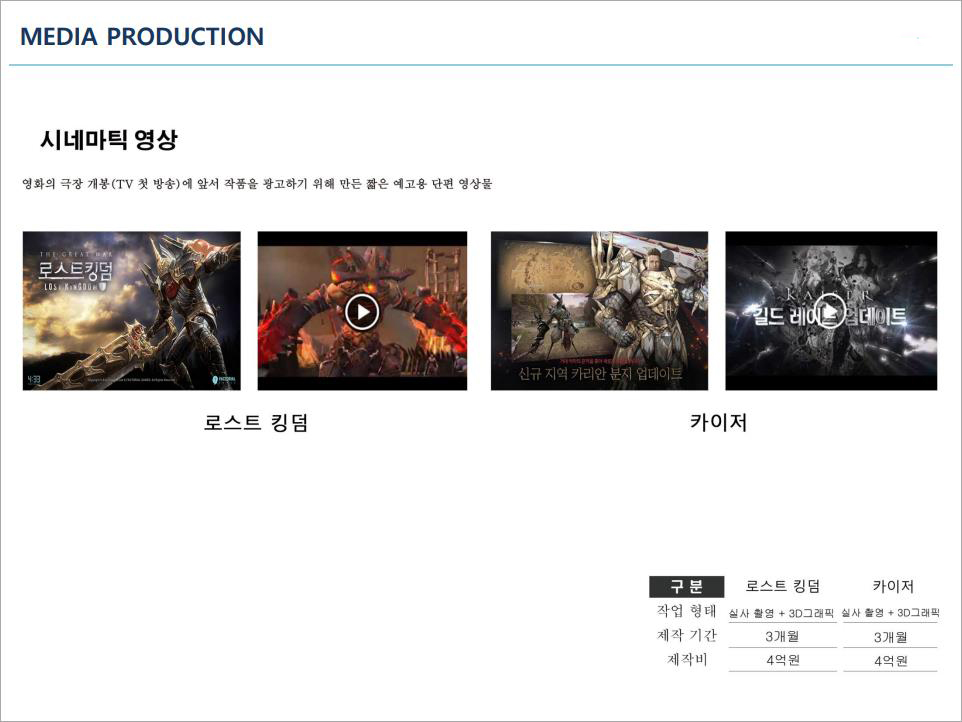
Task: Select the 시네마틱 영상 heading
Action: (109, 140)
